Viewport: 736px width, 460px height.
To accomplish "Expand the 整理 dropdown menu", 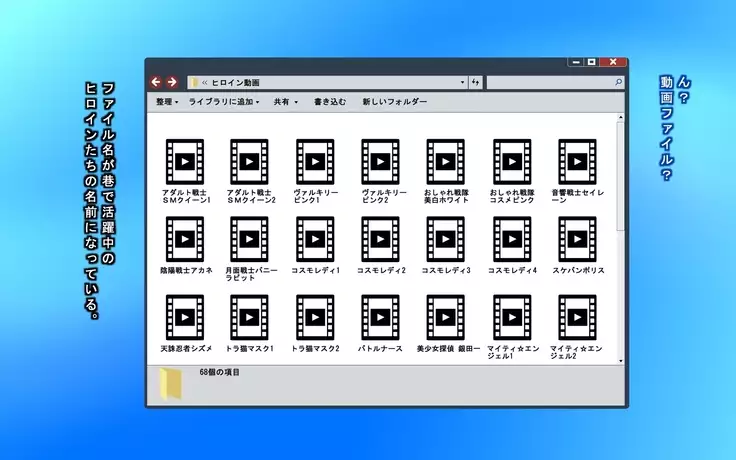I will [167, 102].
